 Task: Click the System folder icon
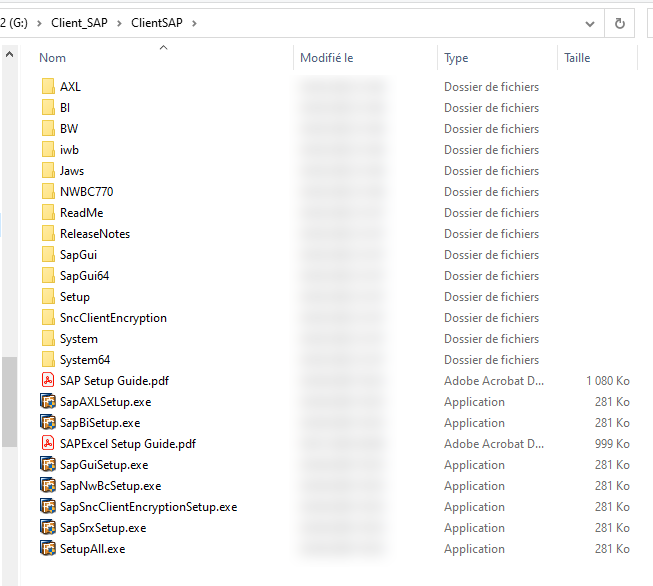(48, 339)
